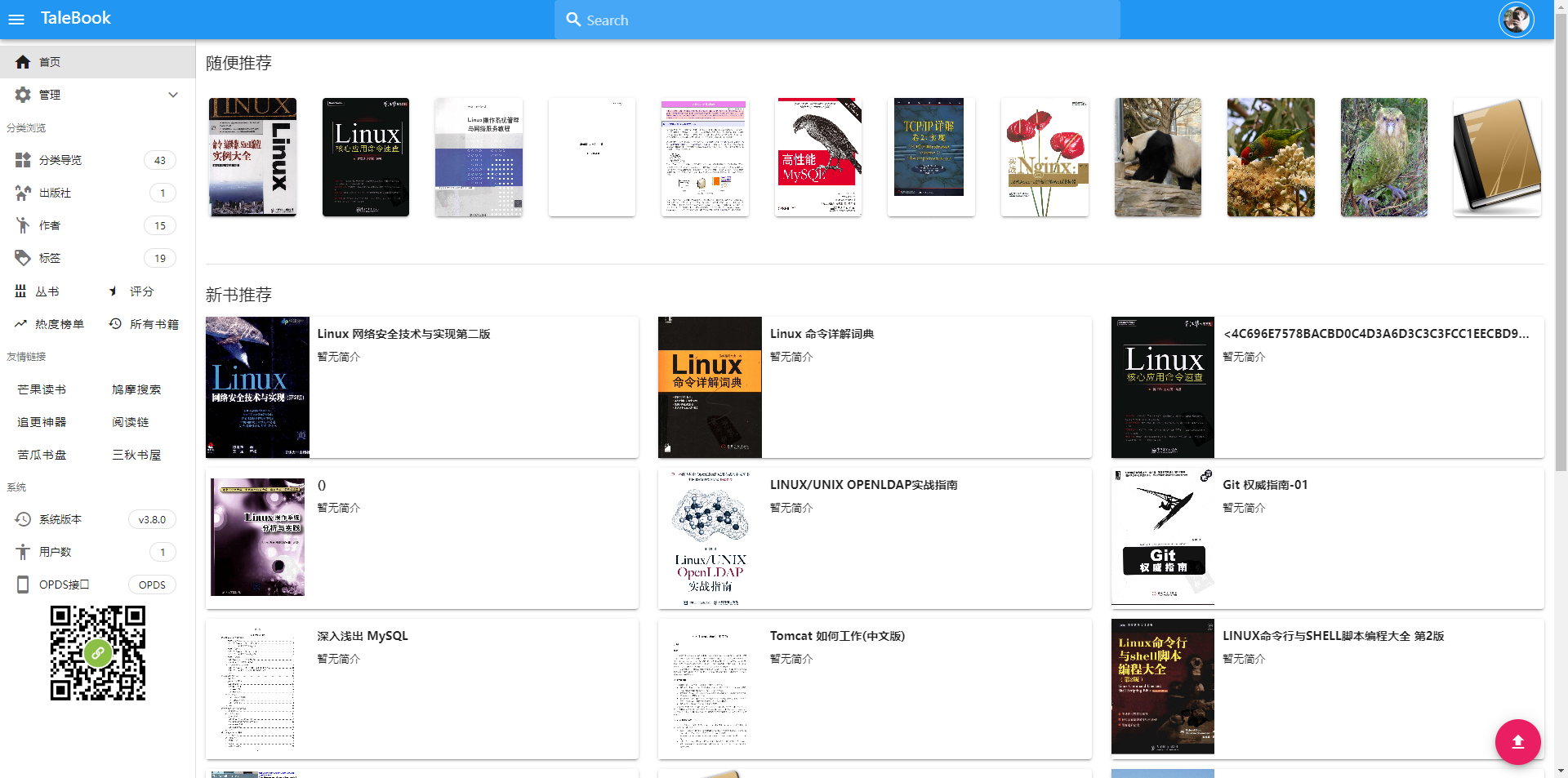Image resolution: width=1568 pixels, height=778 pixels.
Task: Click the 丛书 series icon
Action: coord(20,291)
